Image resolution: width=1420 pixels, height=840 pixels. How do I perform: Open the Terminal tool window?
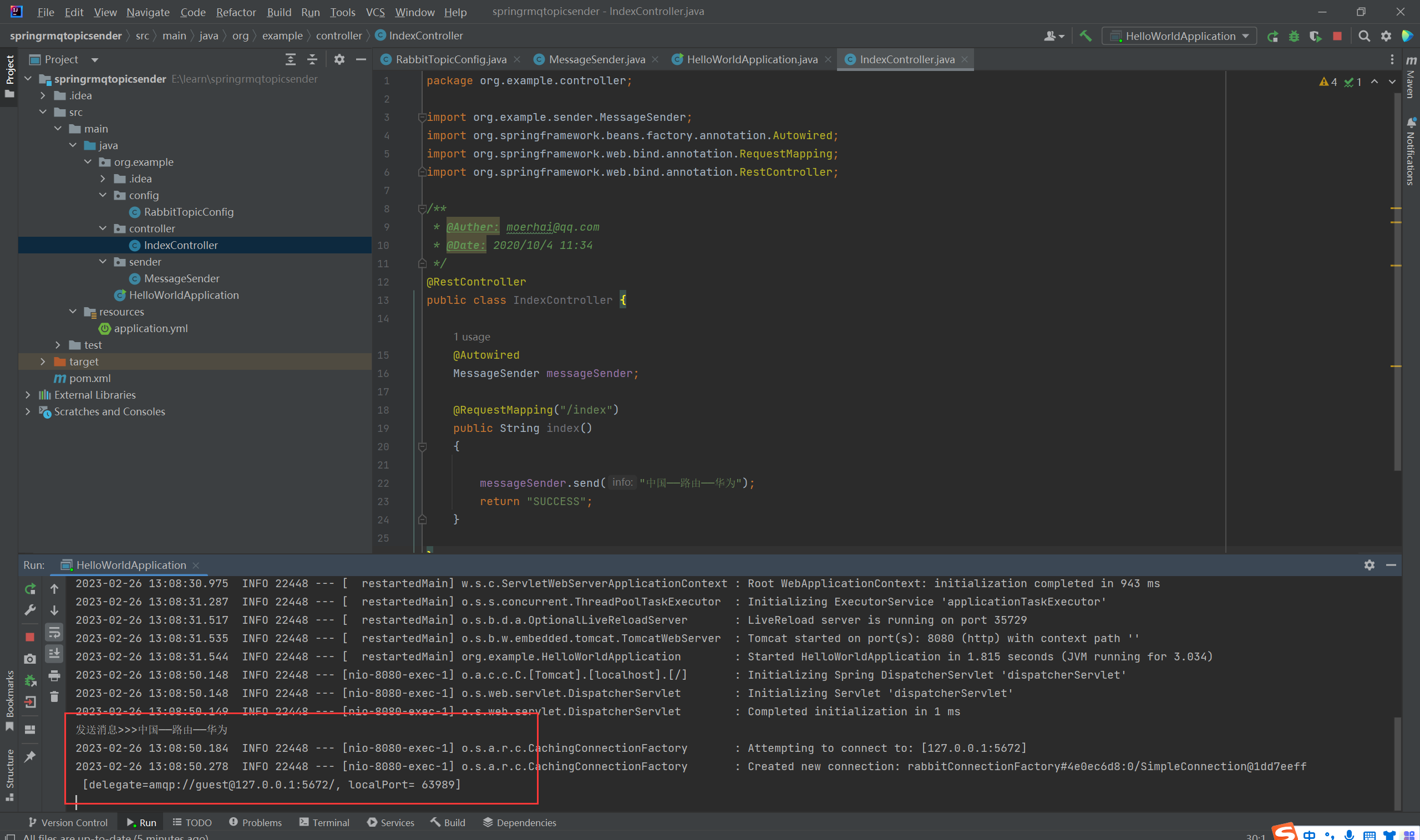pyautogui.click(x=324, y=822)
